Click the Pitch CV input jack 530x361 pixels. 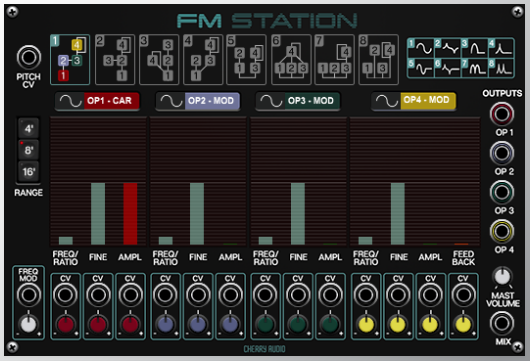29,57
